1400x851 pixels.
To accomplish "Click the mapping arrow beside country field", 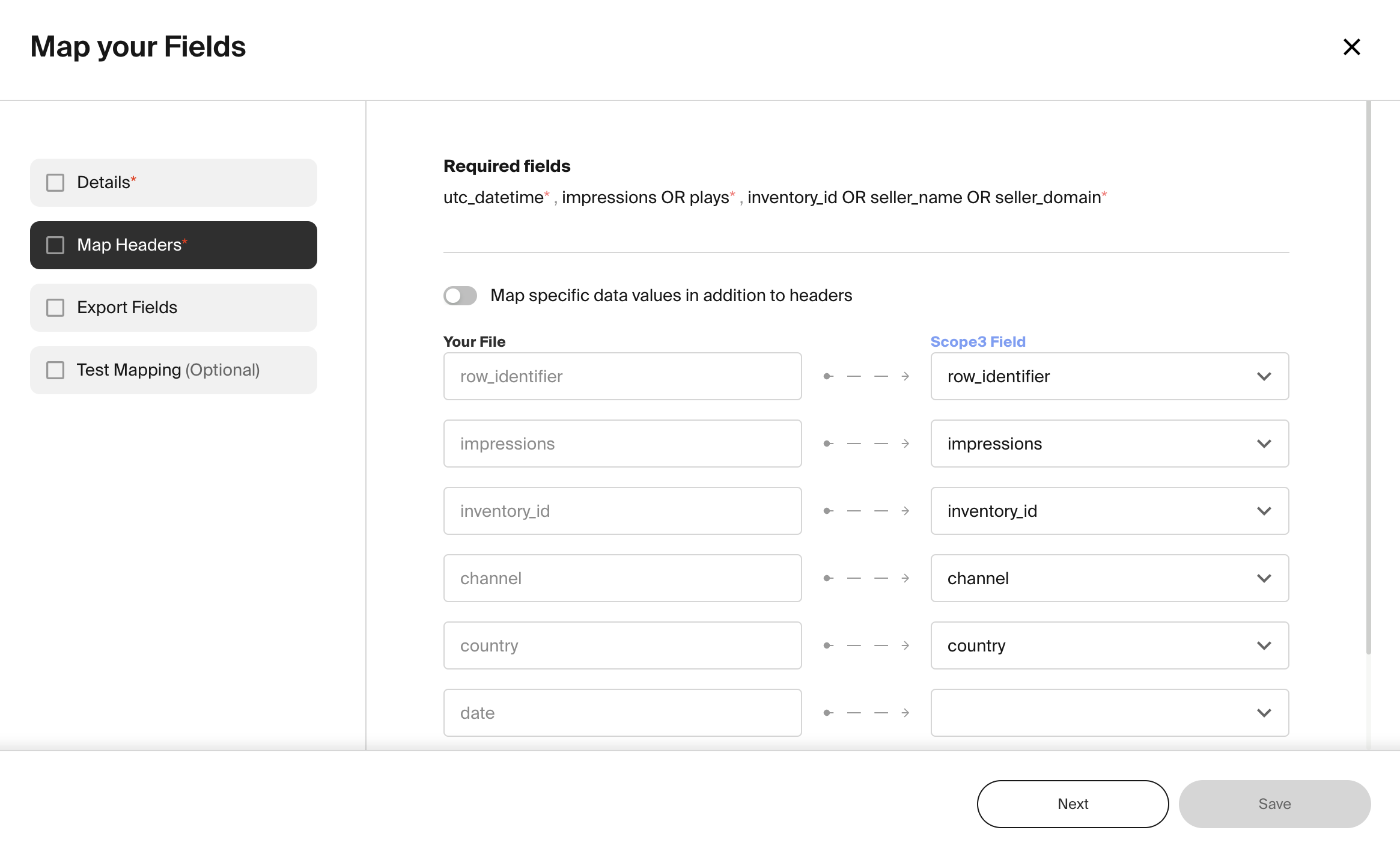I will point(866,646).
